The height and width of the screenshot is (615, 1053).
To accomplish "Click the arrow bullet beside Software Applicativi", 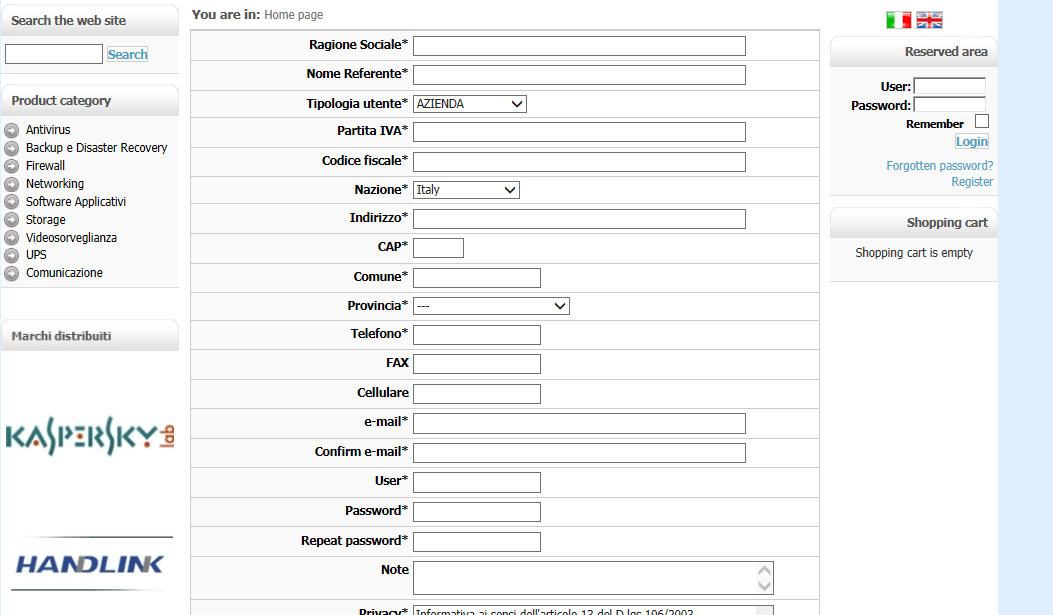I will [x=11, y=202].
